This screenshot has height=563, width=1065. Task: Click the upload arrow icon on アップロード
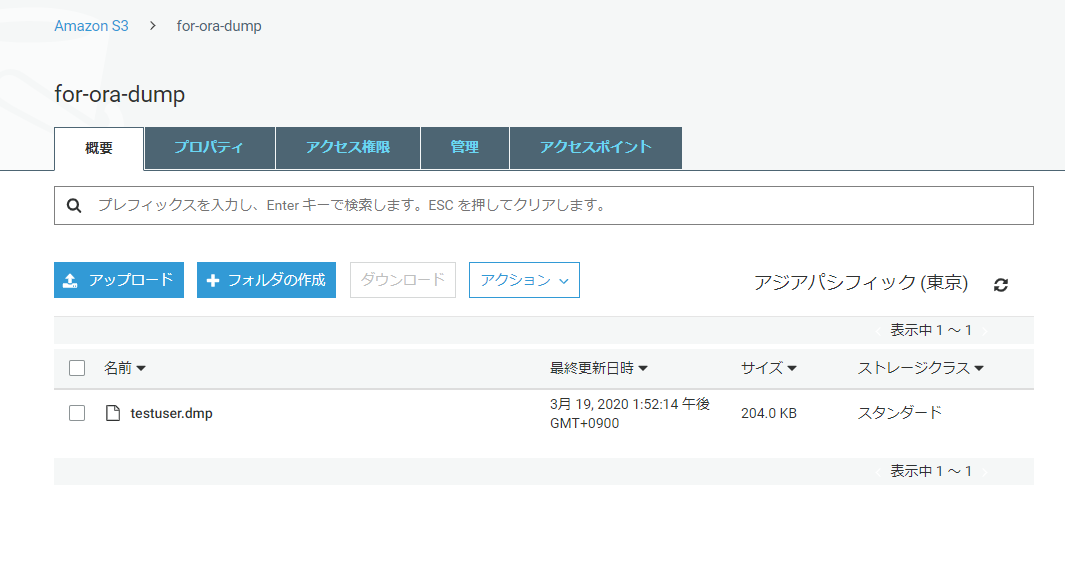point(70,280)
